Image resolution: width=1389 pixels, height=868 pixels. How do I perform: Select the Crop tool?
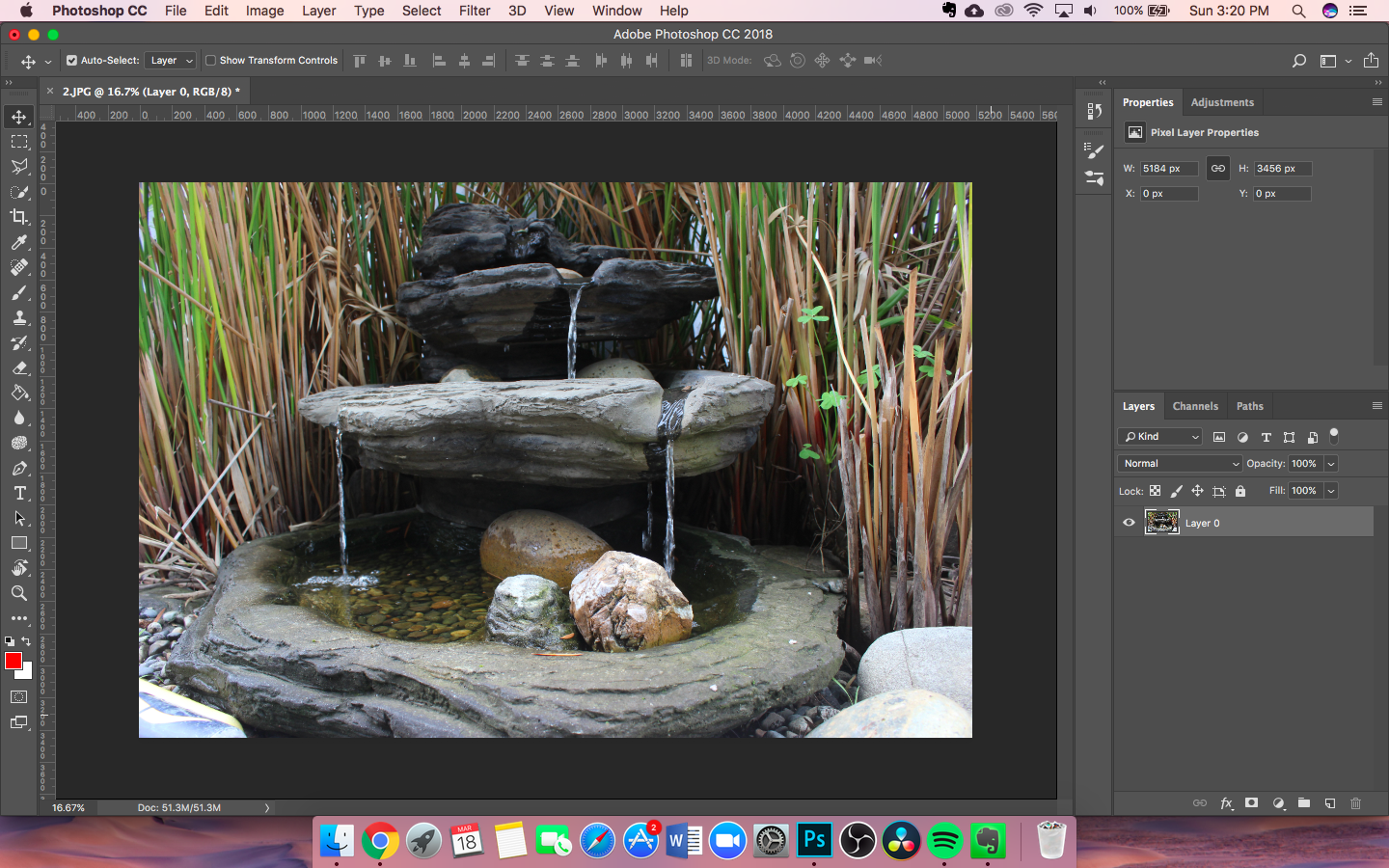click(19, 217)
